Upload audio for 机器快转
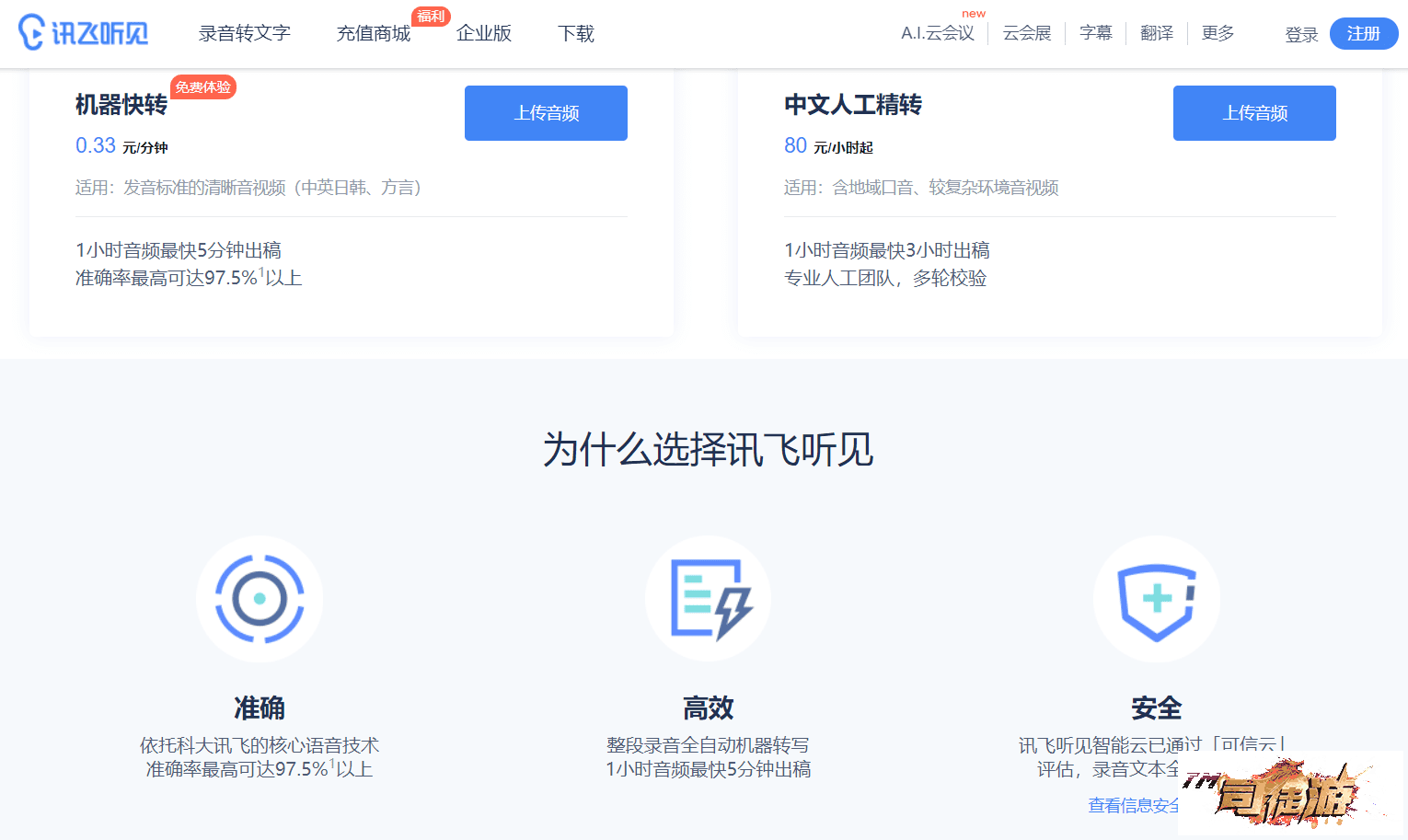Screen dimensions: 1408x840 546,113
